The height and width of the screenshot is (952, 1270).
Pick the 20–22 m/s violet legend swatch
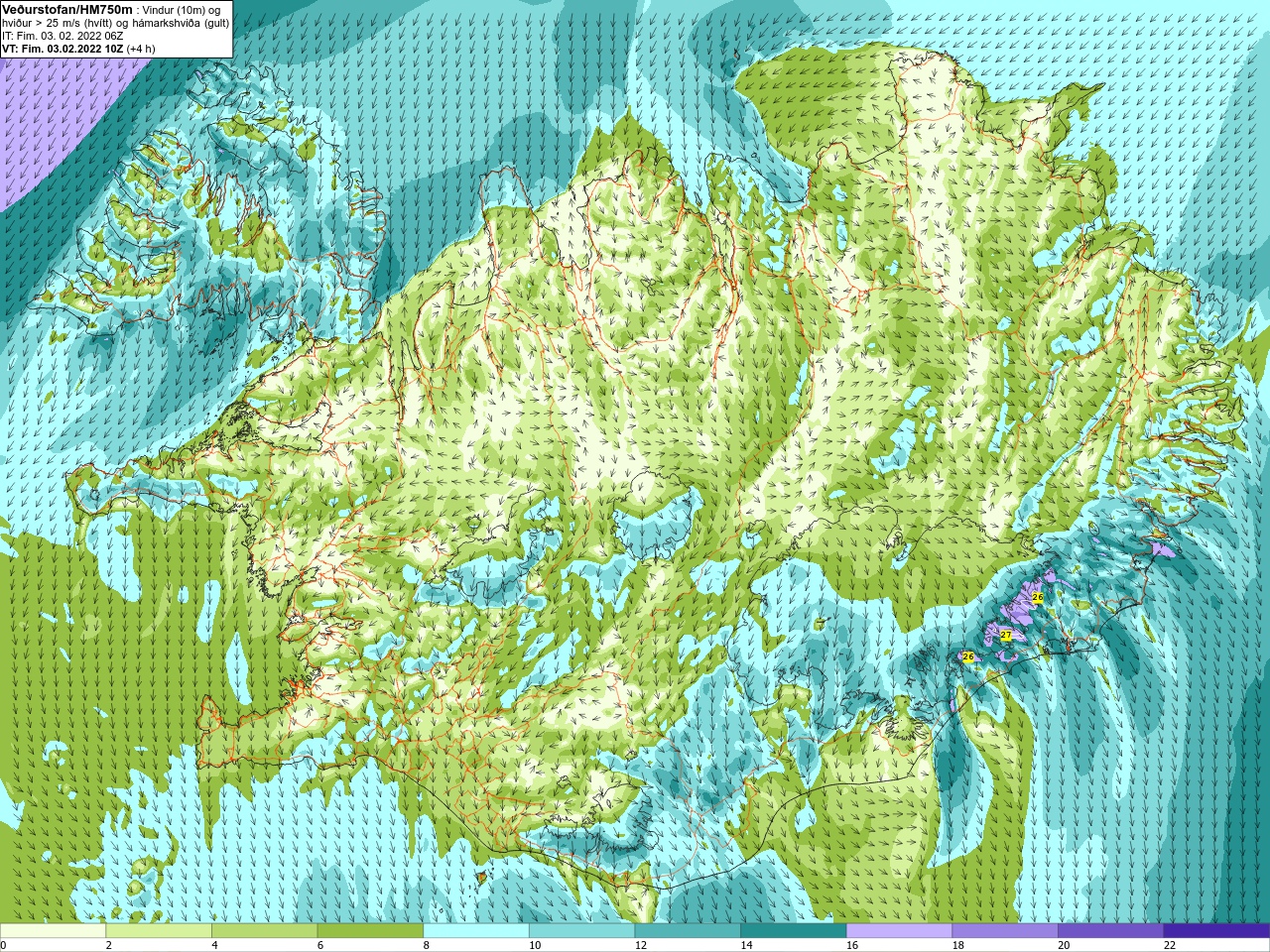click(x=1110, y=931)
